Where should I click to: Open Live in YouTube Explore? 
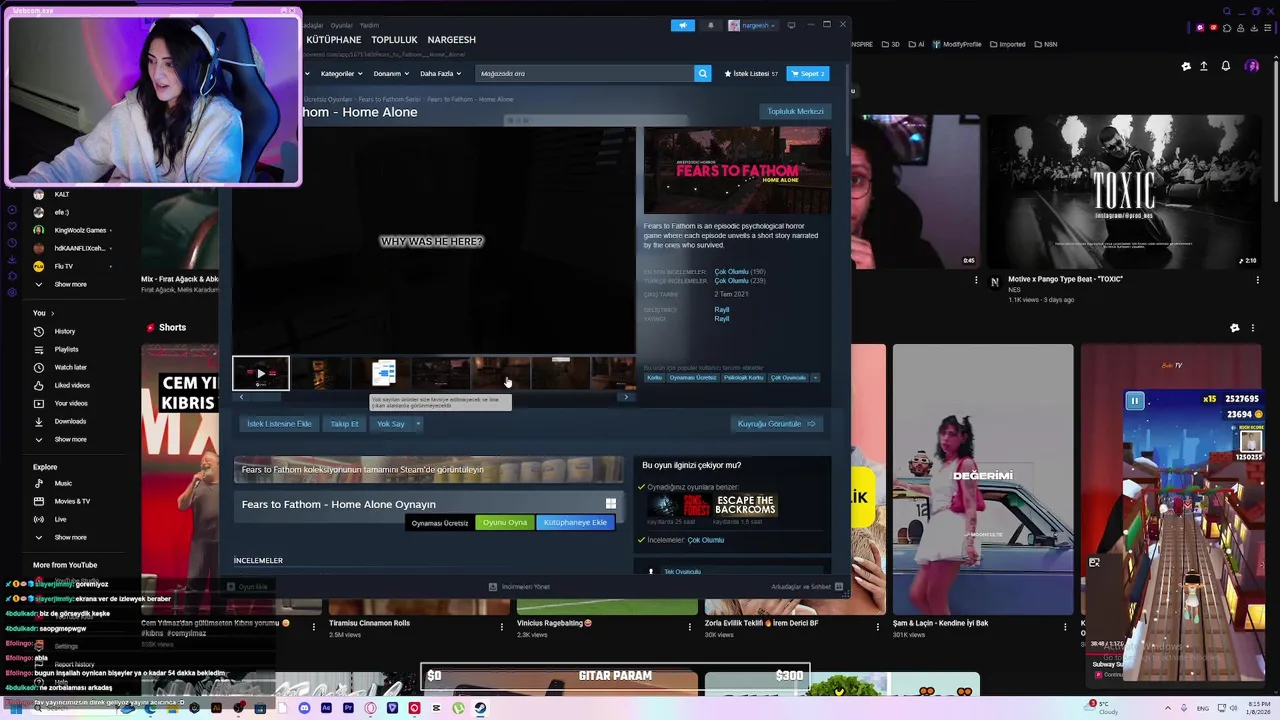point(60,519)
